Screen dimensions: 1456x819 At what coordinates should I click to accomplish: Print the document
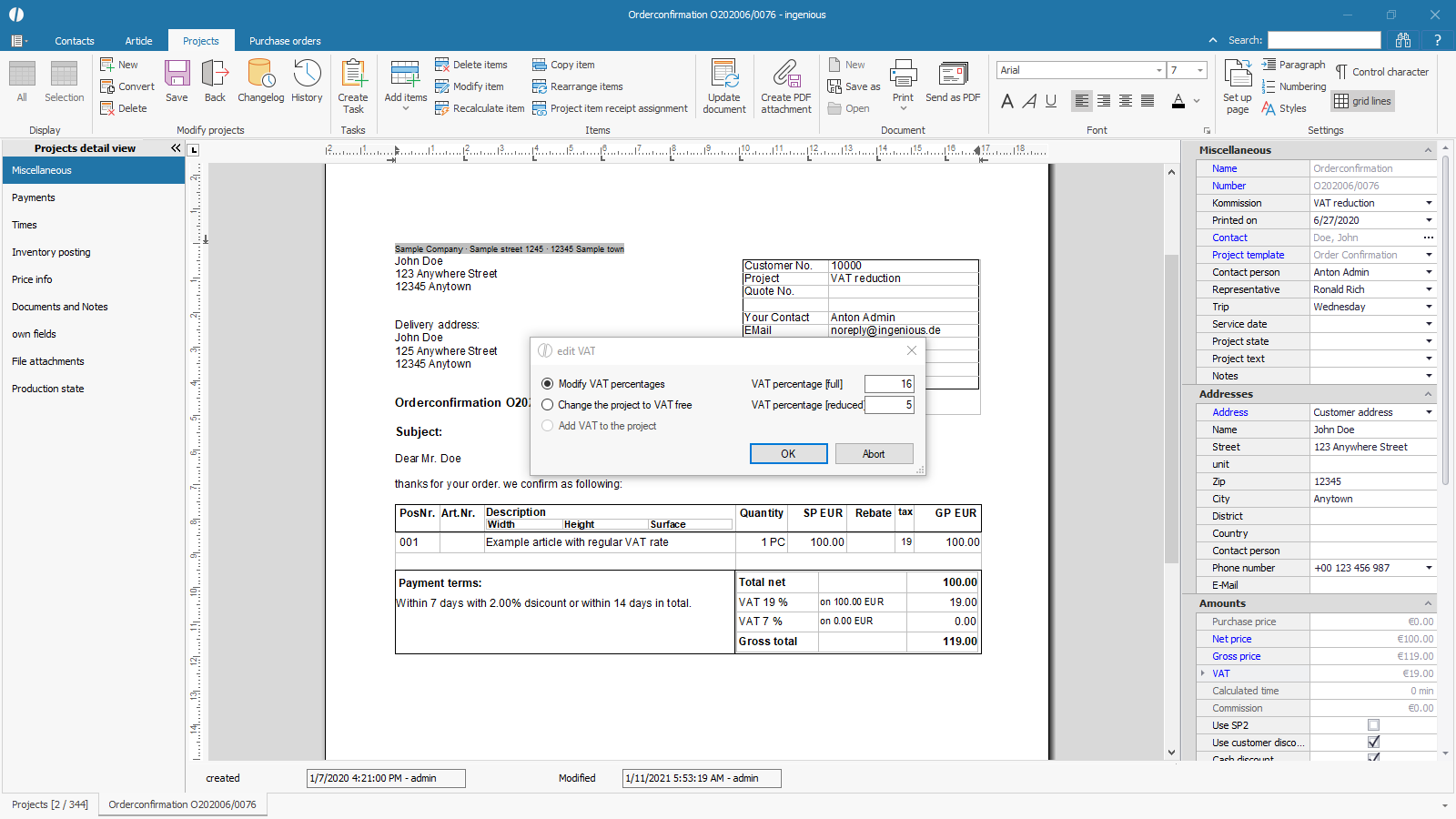[x=903, y=80]
